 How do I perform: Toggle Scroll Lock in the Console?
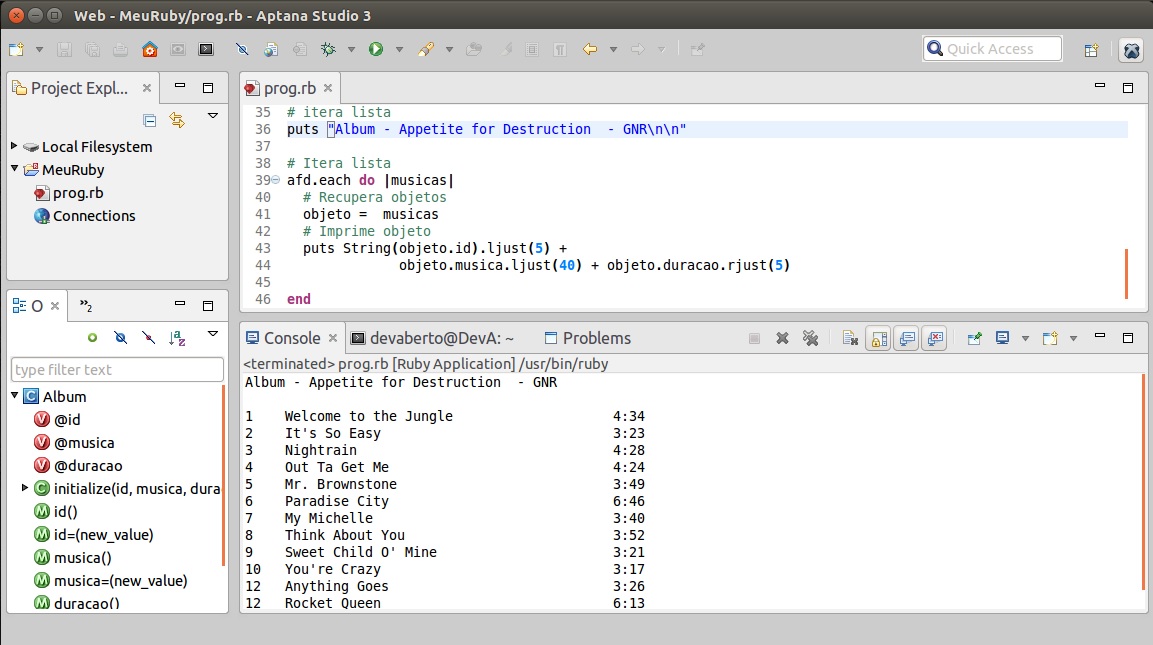point(877,338)
